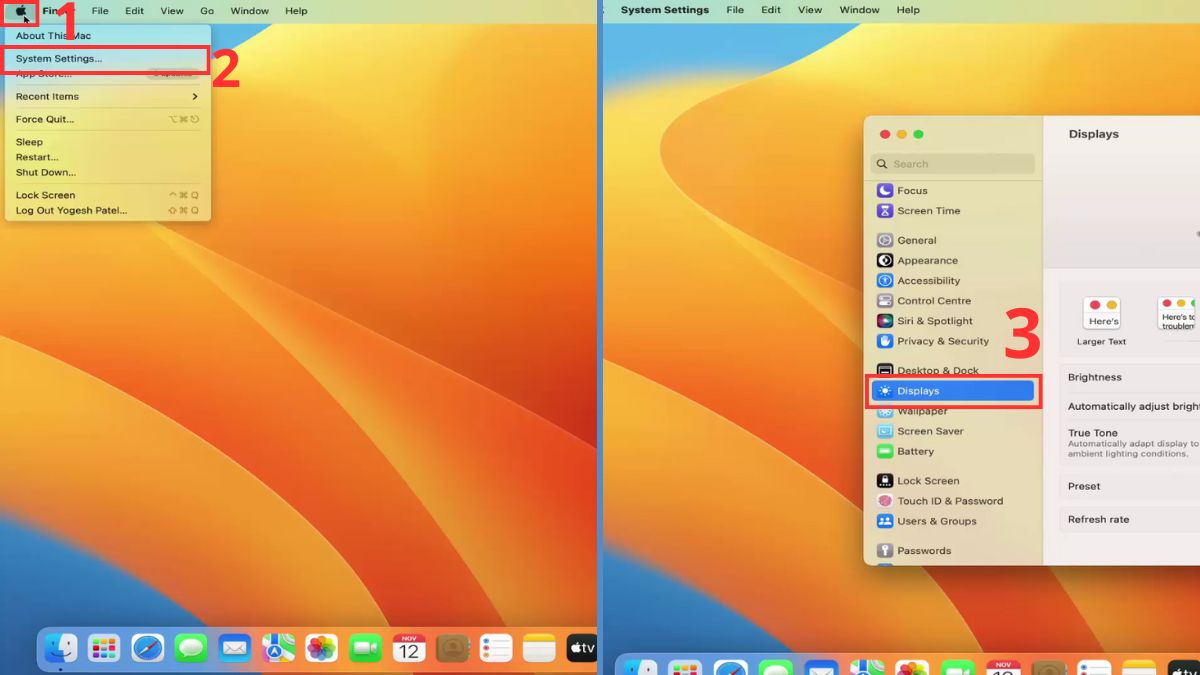
Task: Open the Go menu in the Finder menu bar
Action: pyautogui.click(x=207, y=11)
